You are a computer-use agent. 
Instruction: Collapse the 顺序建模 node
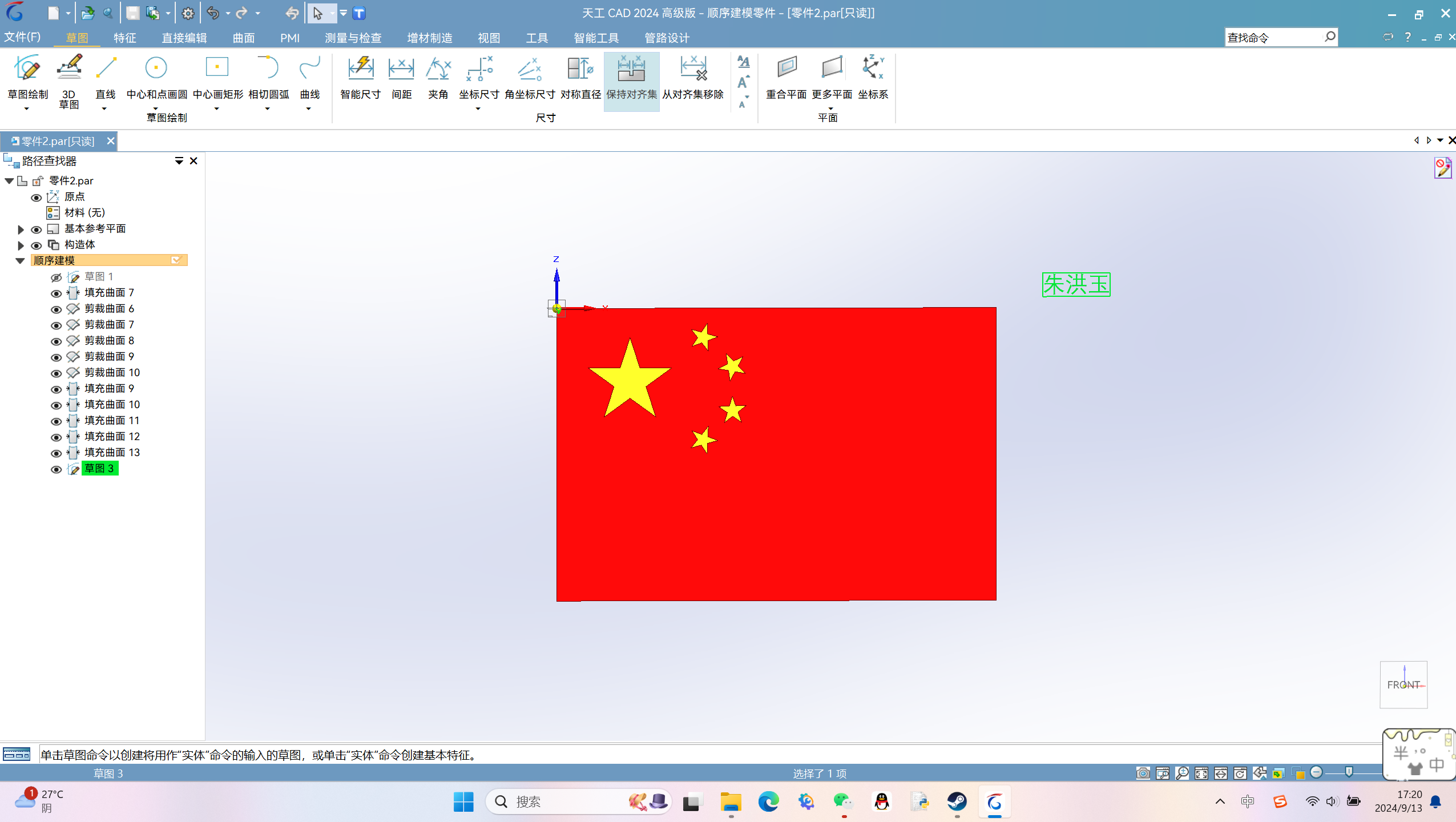[20, 261]
